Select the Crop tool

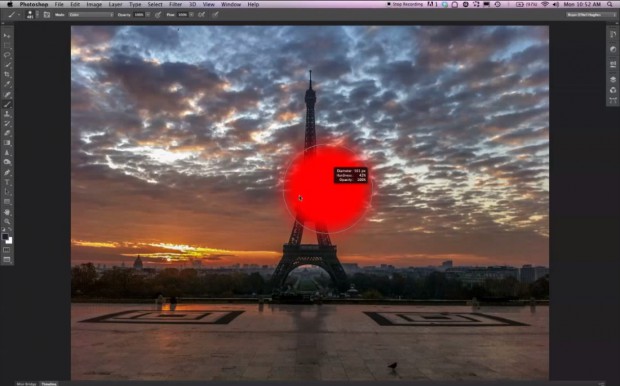(x=7, y=74)
